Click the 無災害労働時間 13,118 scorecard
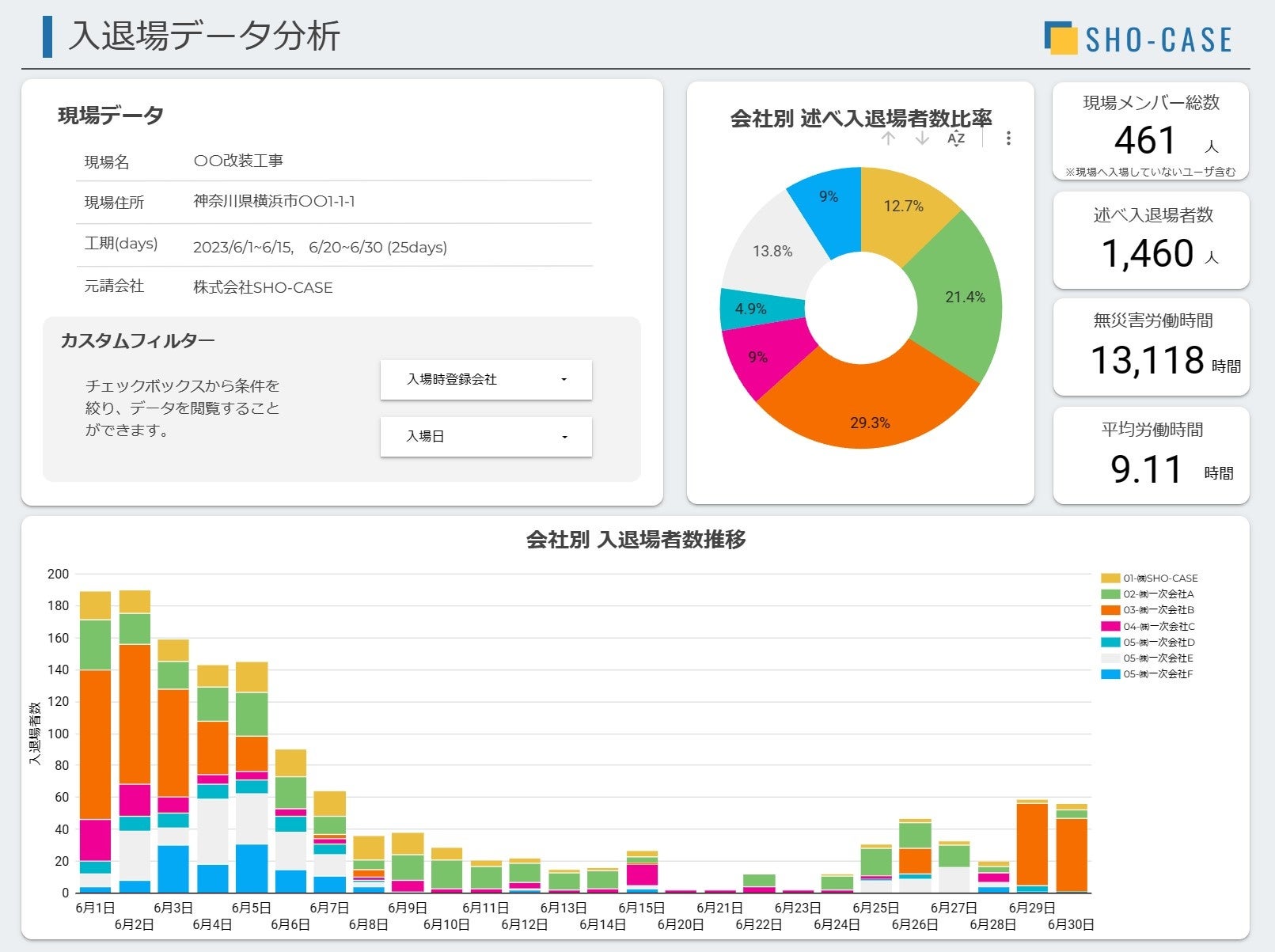Viewport: 1275px width, 952px height. point(1151,347)
